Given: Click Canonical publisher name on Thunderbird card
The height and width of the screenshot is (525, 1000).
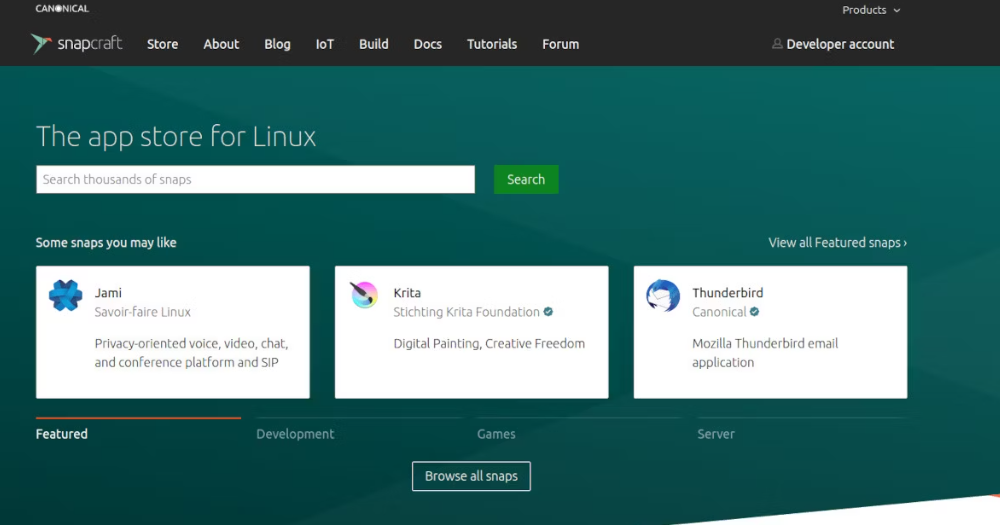Looking at the screenshot, I should click(719, 312).
